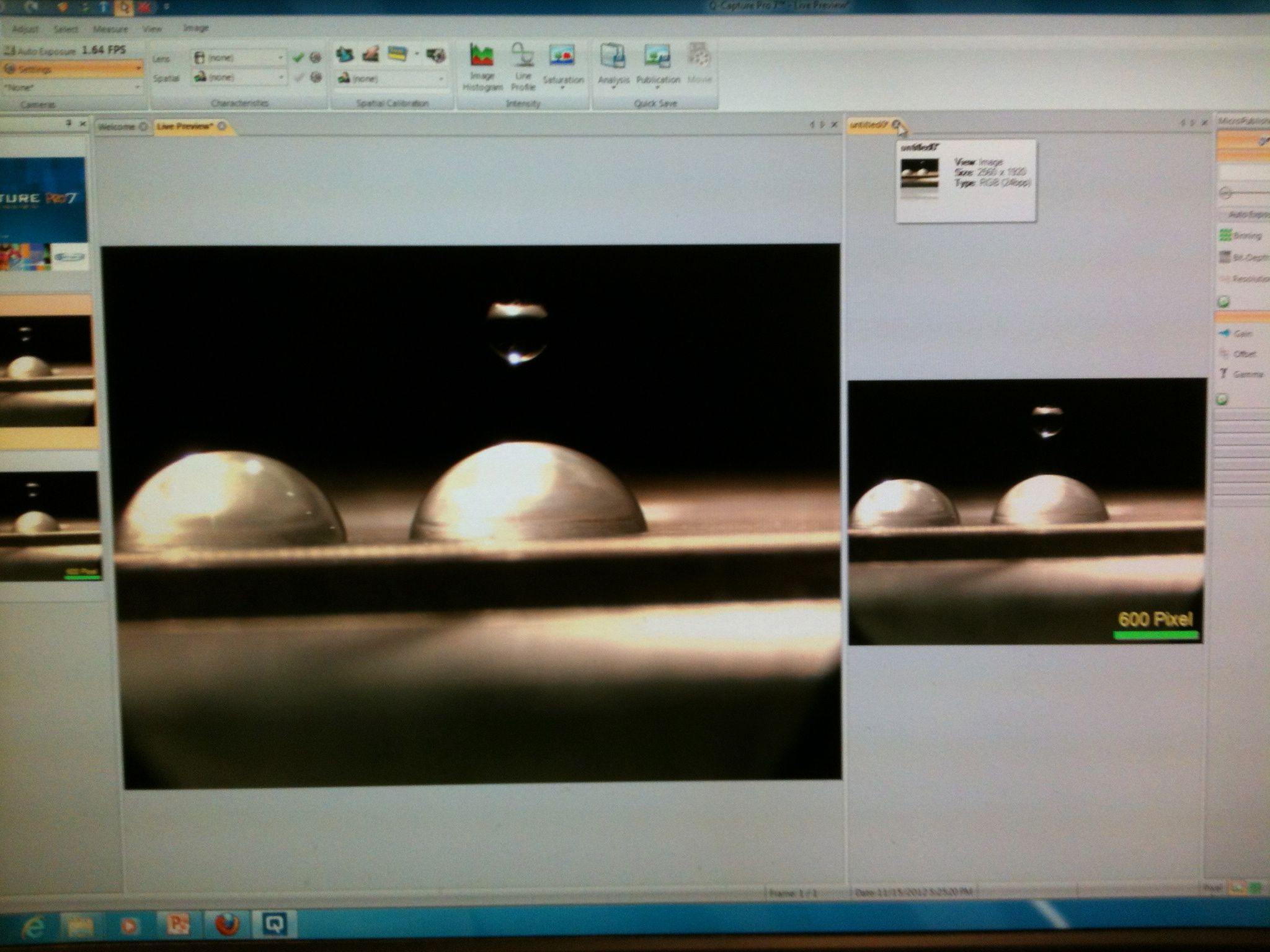Click green checkmark beside Lens dropdown
This screenshot has height=952, width=1270.
point(298,58)
